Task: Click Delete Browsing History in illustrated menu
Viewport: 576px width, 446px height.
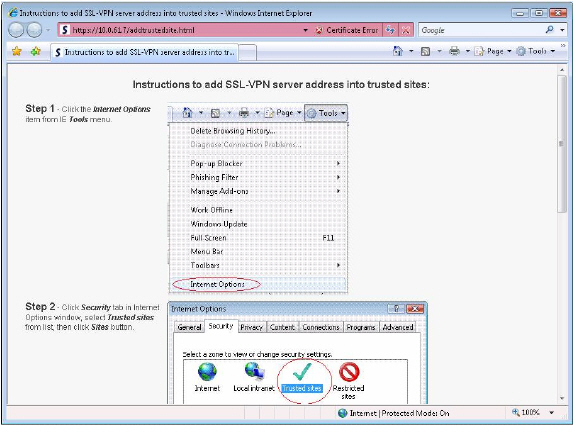Action: tap(233, 131)
